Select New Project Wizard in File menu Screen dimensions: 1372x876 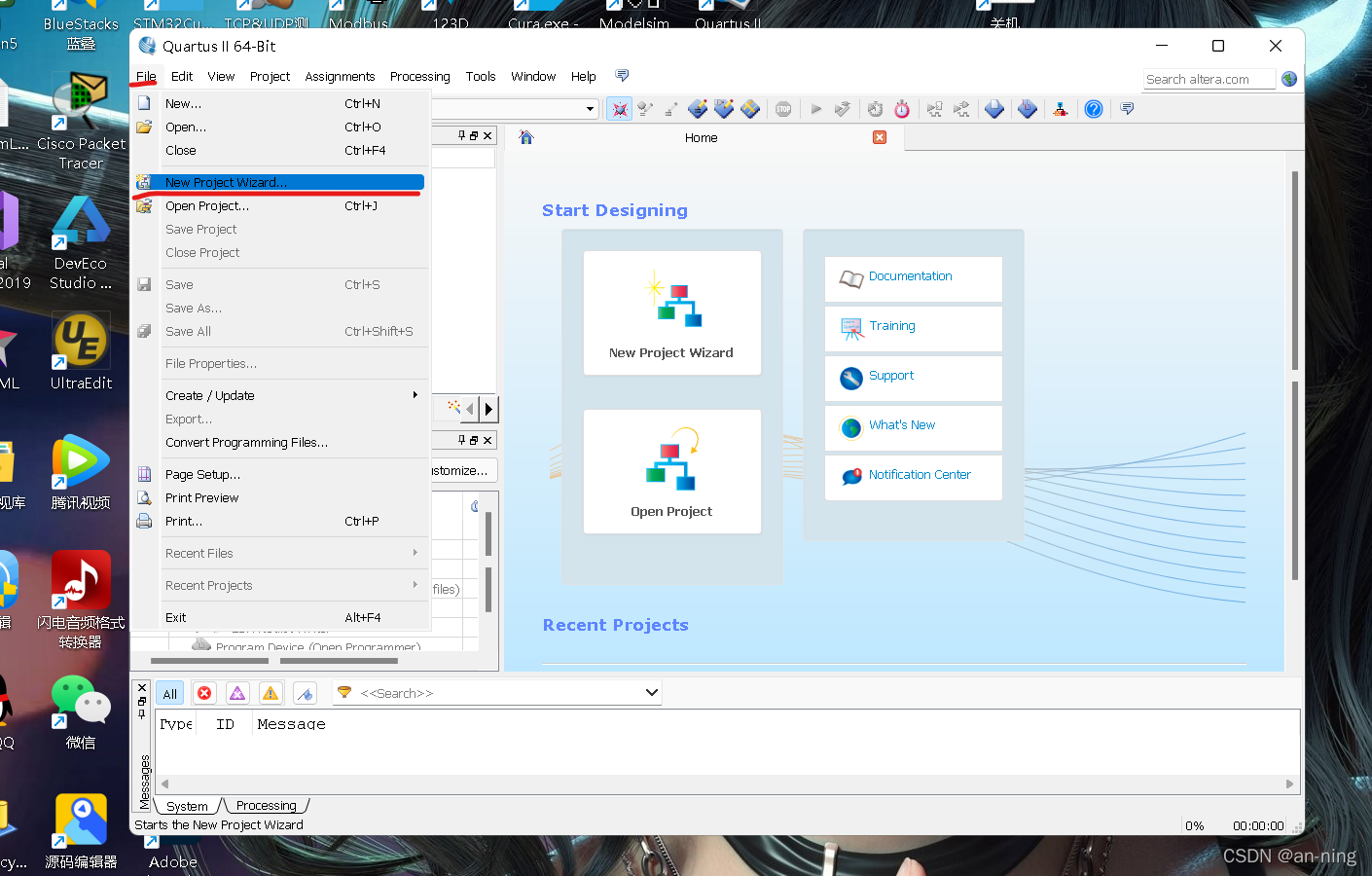[x=279, y=182]
